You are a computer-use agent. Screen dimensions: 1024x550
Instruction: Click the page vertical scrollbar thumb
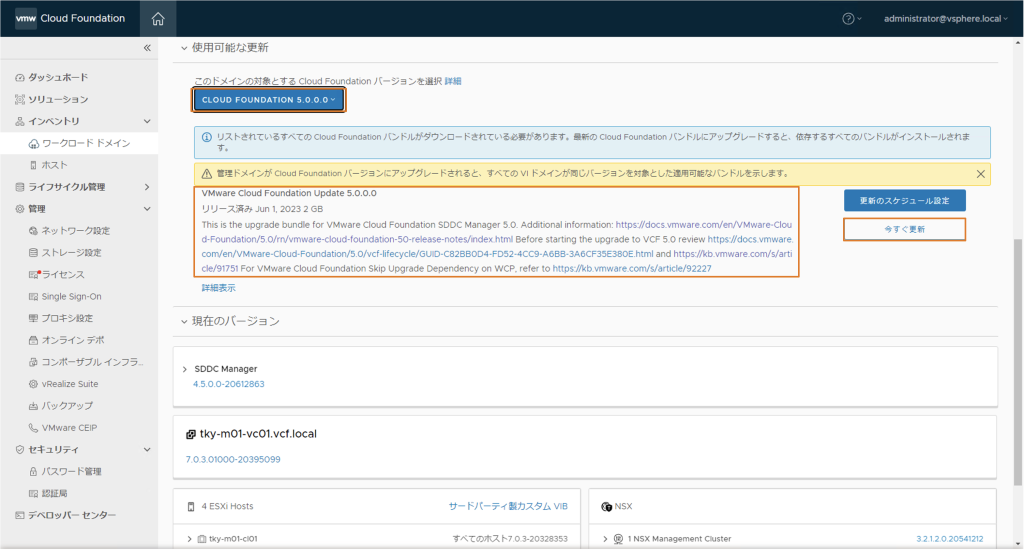(x=1017, y=363)
